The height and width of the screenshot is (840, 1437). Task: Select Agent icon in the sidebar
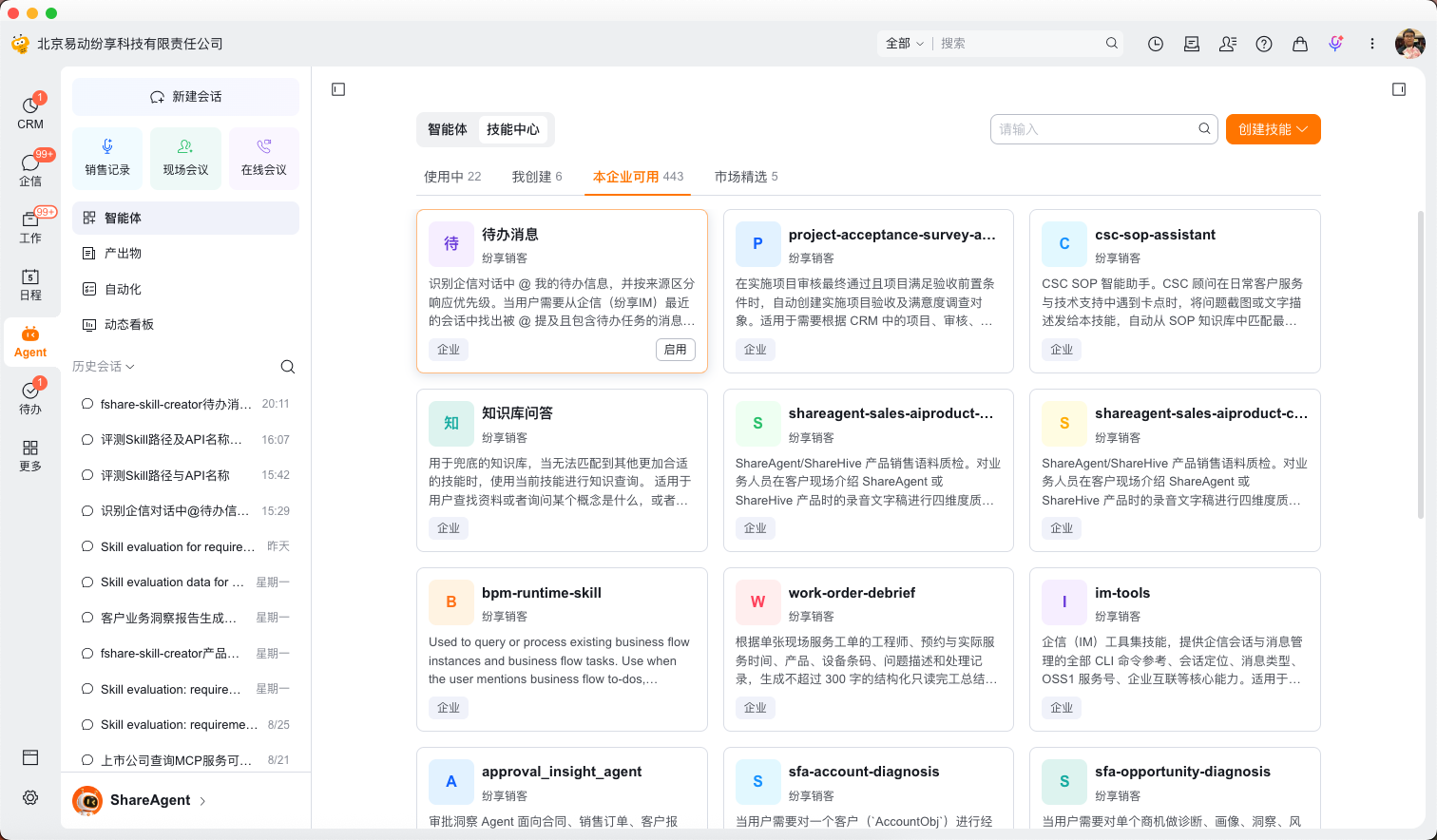click(30, 342)
